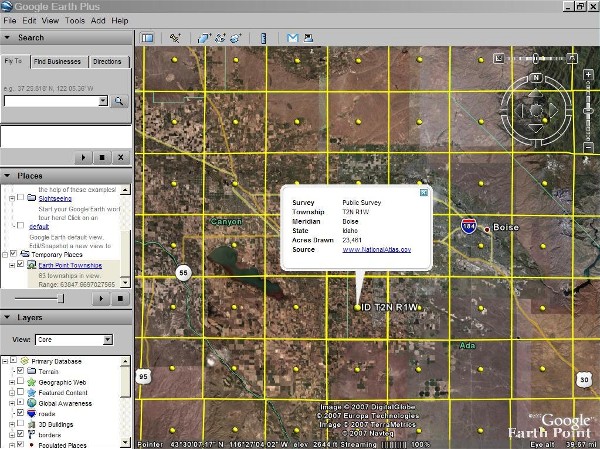Select the Show Ruler tool
This screenshot has height=449, width=600.
pyautogui.click(x=263, y=38)
